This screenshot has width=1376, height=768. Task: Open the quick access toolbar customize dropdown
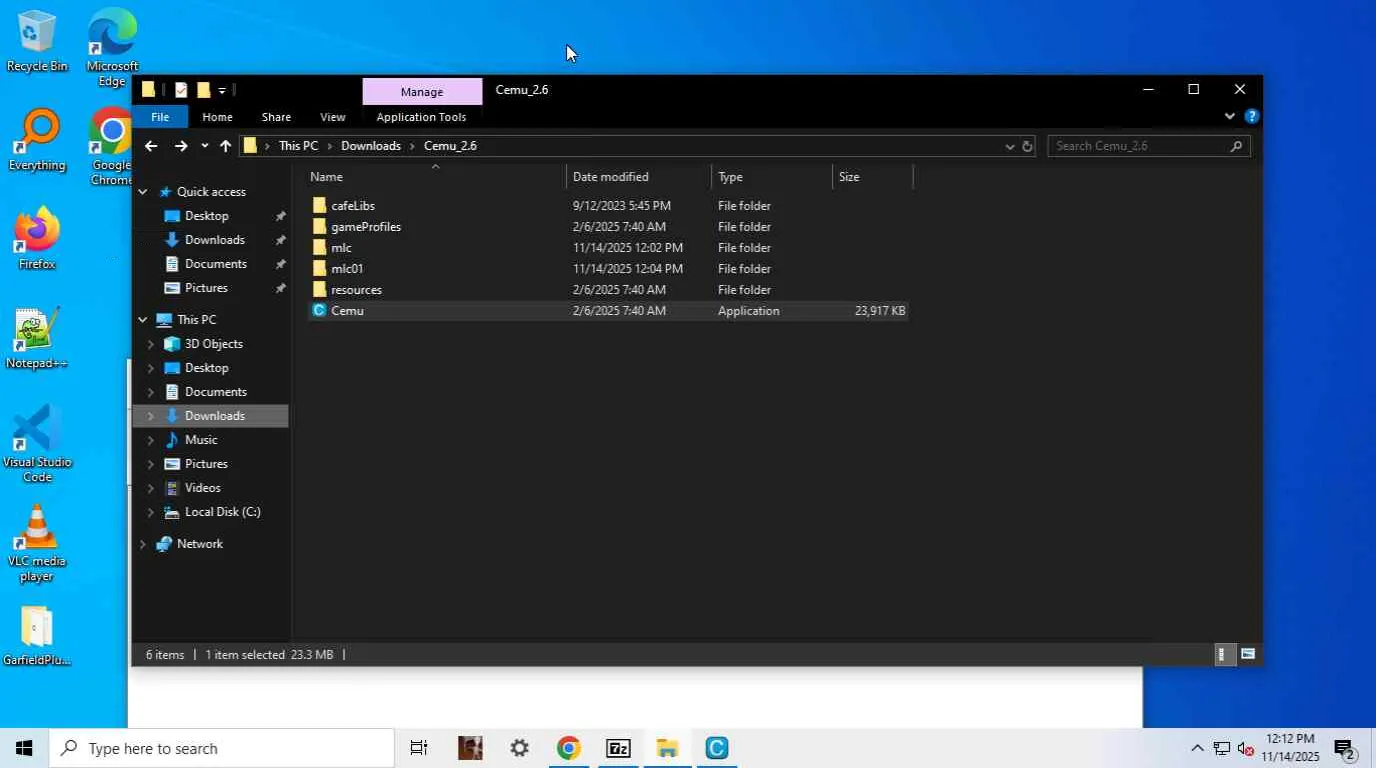point(222,90)
